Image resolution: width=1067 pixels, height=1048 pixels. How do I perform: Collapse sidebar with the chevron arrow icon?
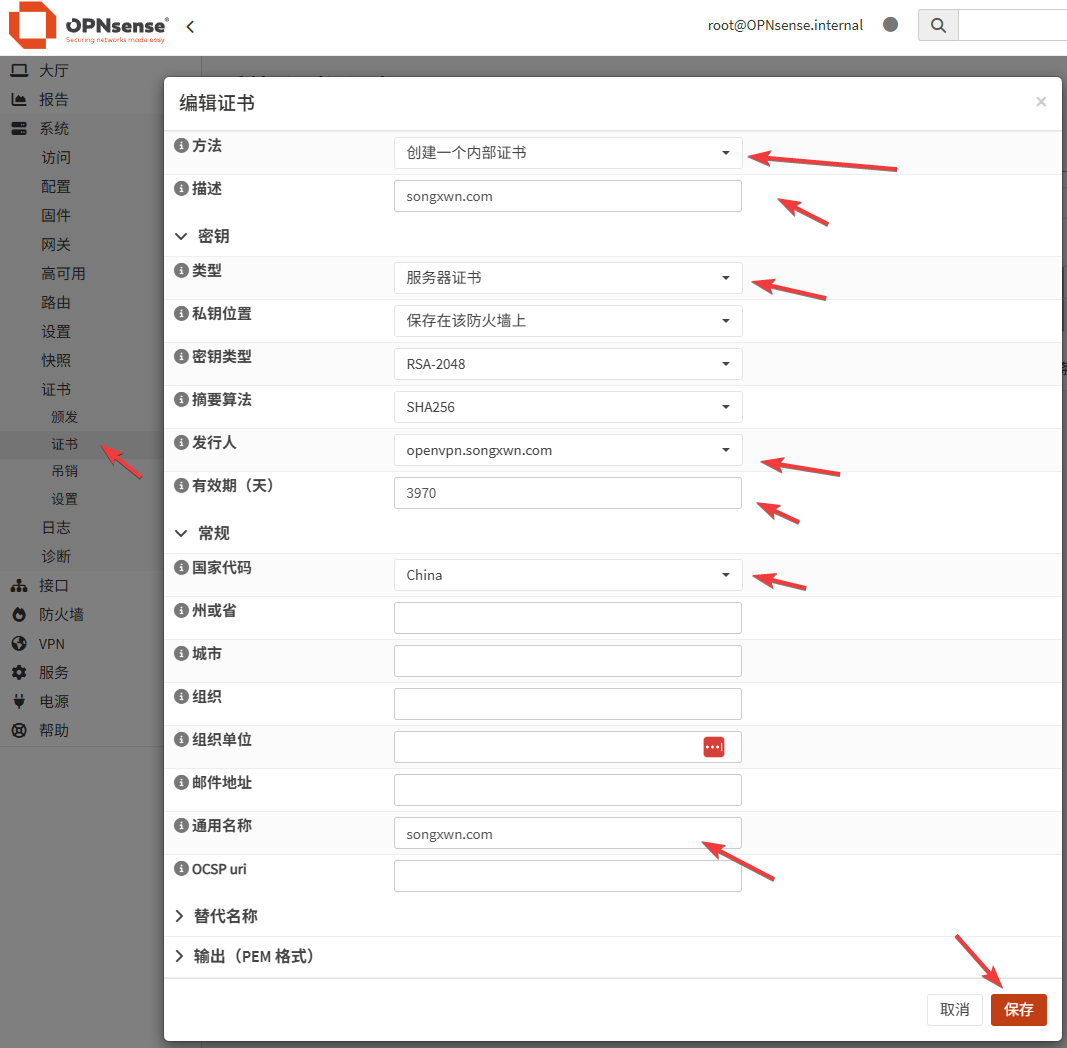click(190, 27)
